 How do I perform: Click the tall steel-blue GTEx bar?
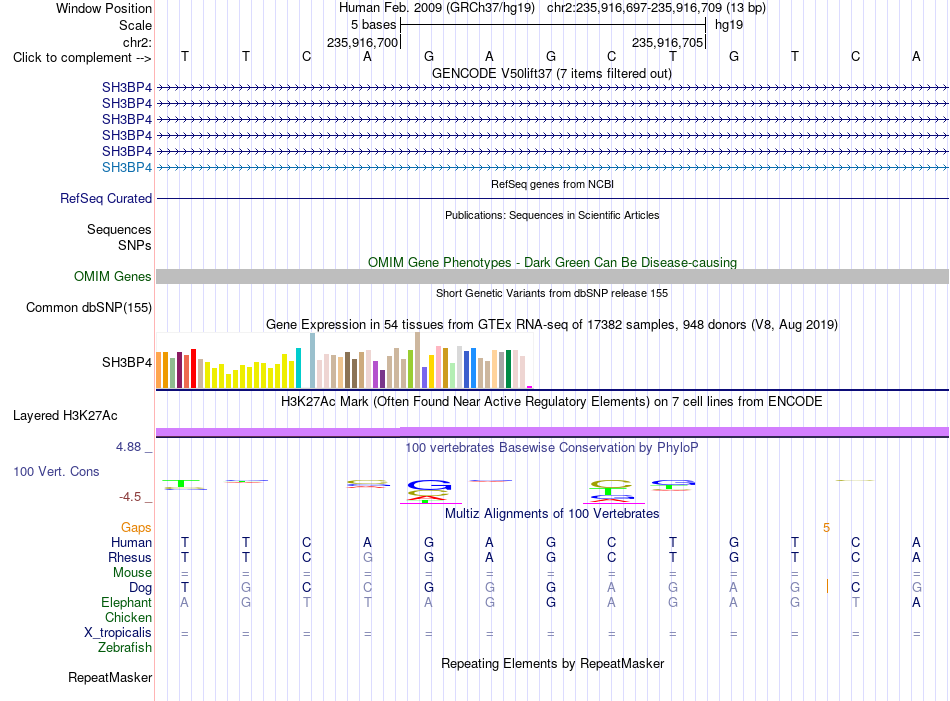click(x=312, y=360)
